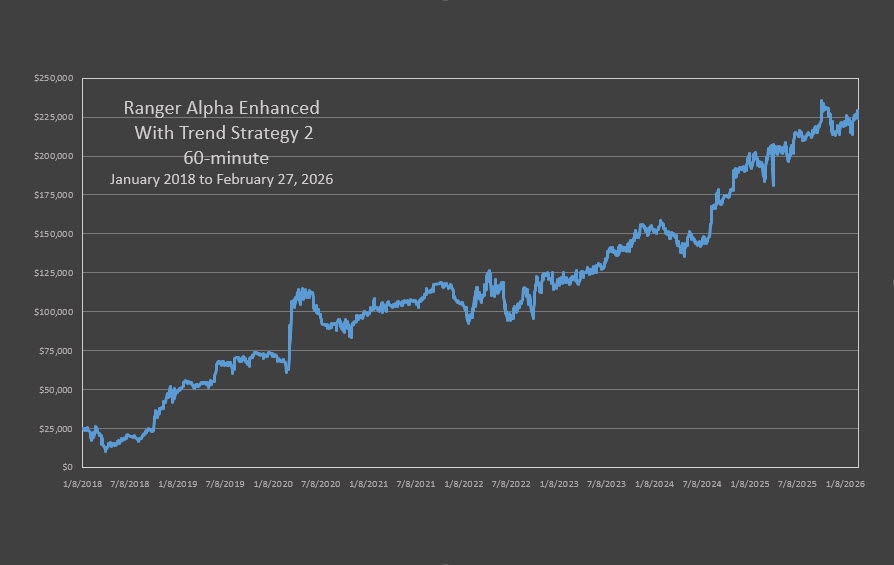The height and width of the screenshot is (565, 894).
Task: Select the "January 2018 to February 27, 2026" subtitle
Action: click(x=221, y=180)
